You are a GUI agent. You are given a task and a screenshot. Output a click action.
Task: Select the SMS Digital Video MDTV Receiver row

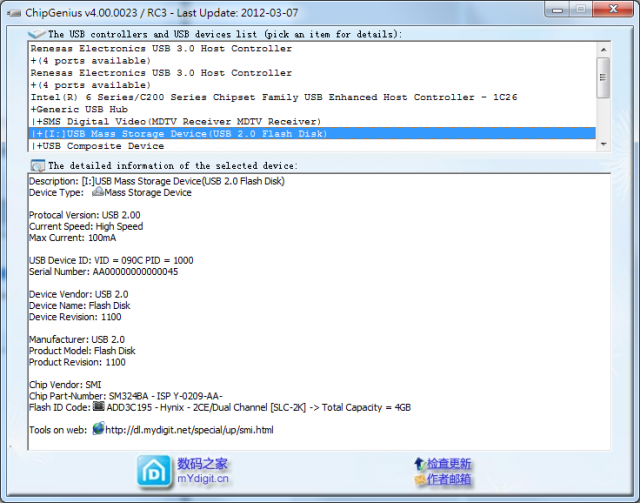pos(312,122)
